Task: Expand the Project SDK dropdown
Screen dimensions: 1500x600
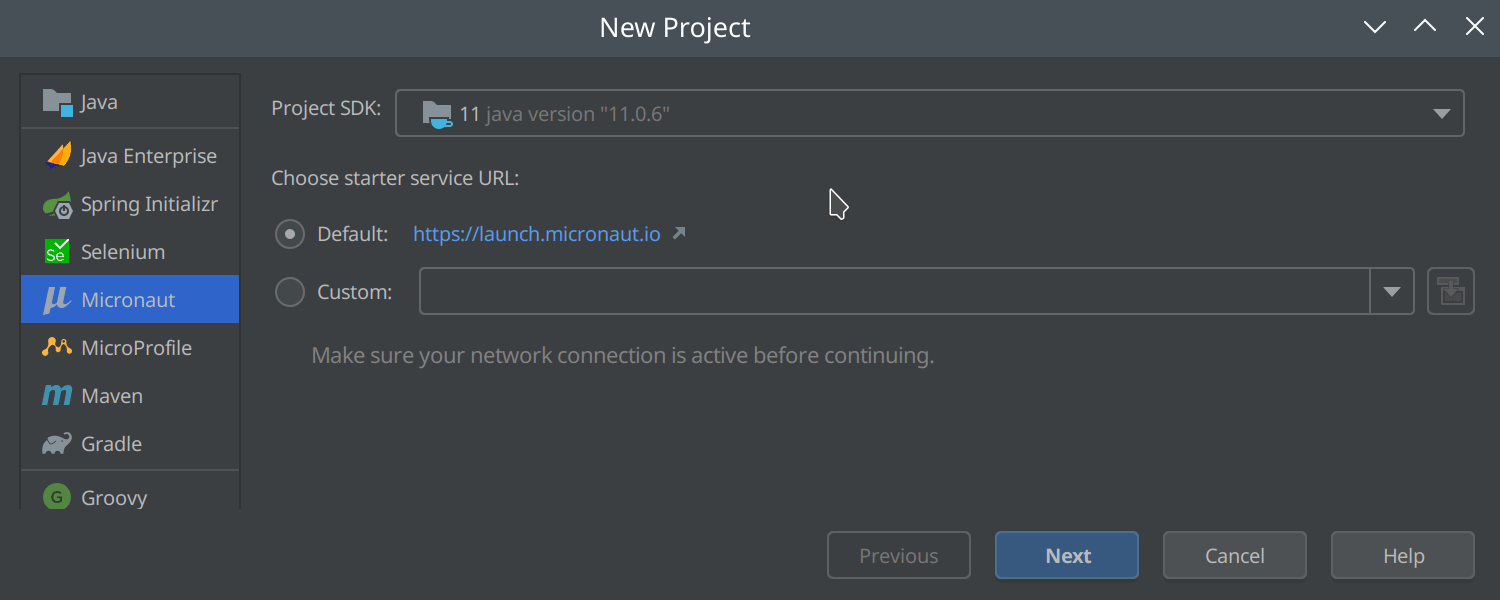Action: [930, 113]
